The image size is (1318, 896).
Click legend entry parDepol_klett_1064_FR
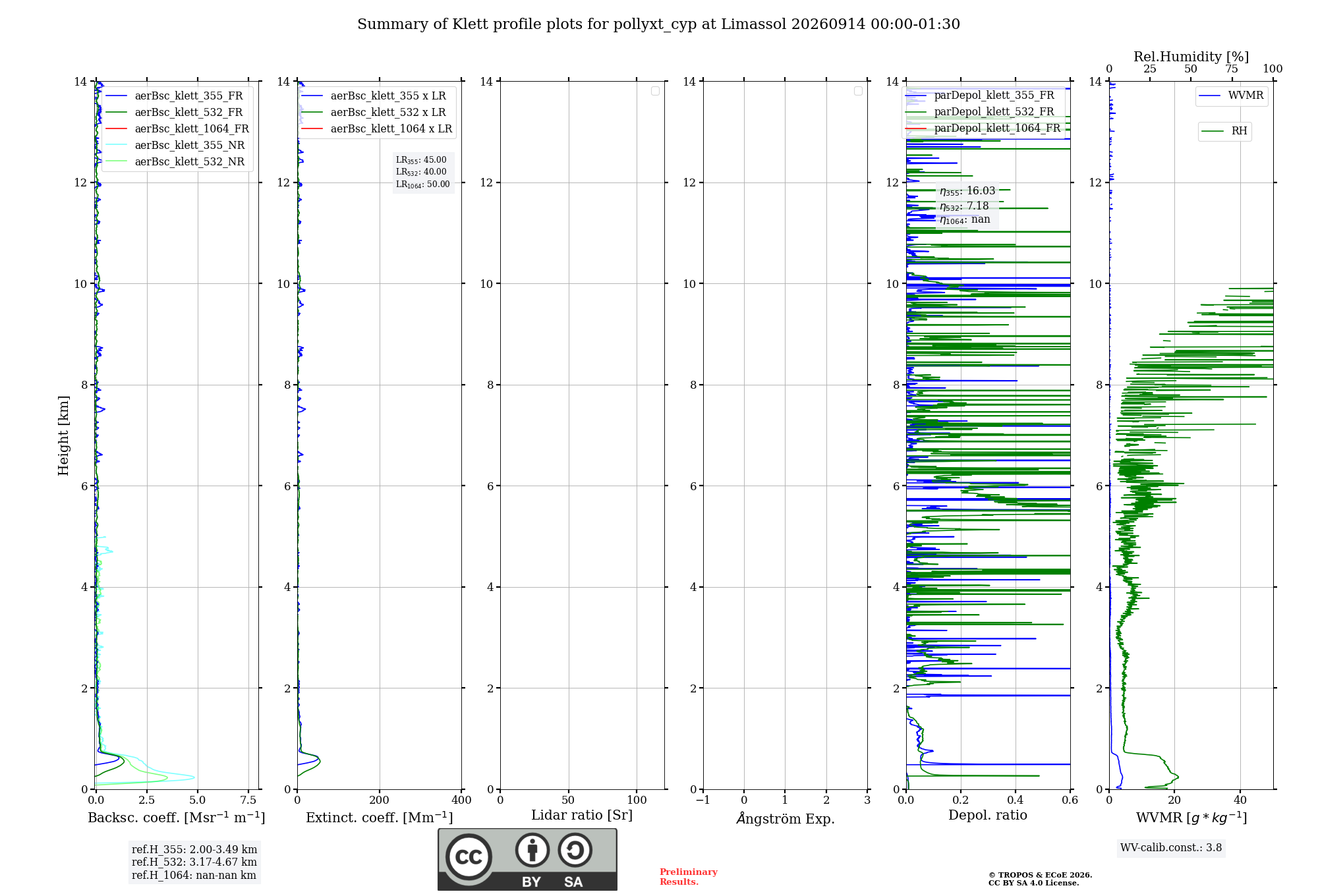click(x=983, y=128)
